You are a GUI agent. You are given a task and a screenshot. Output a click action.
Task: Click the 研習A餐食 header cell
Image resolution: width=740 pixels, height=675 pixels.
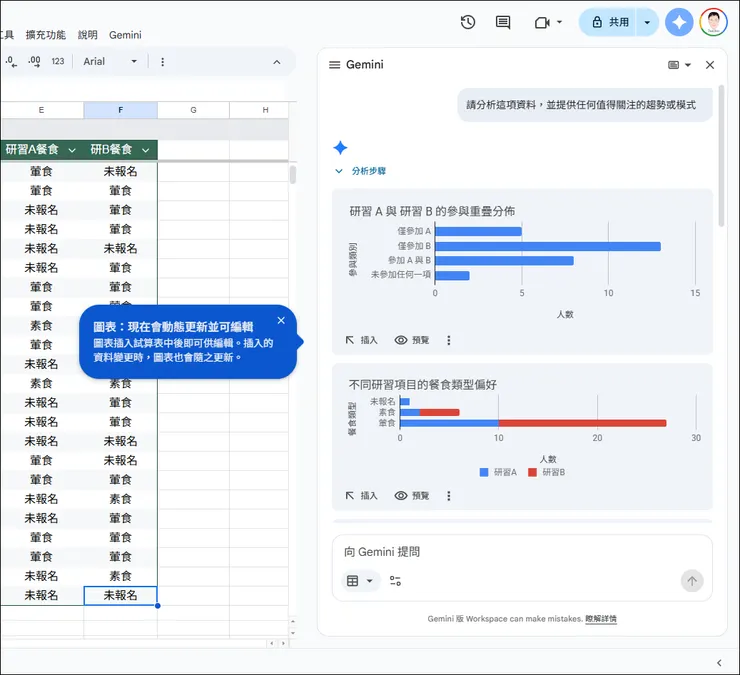[42, 150]
